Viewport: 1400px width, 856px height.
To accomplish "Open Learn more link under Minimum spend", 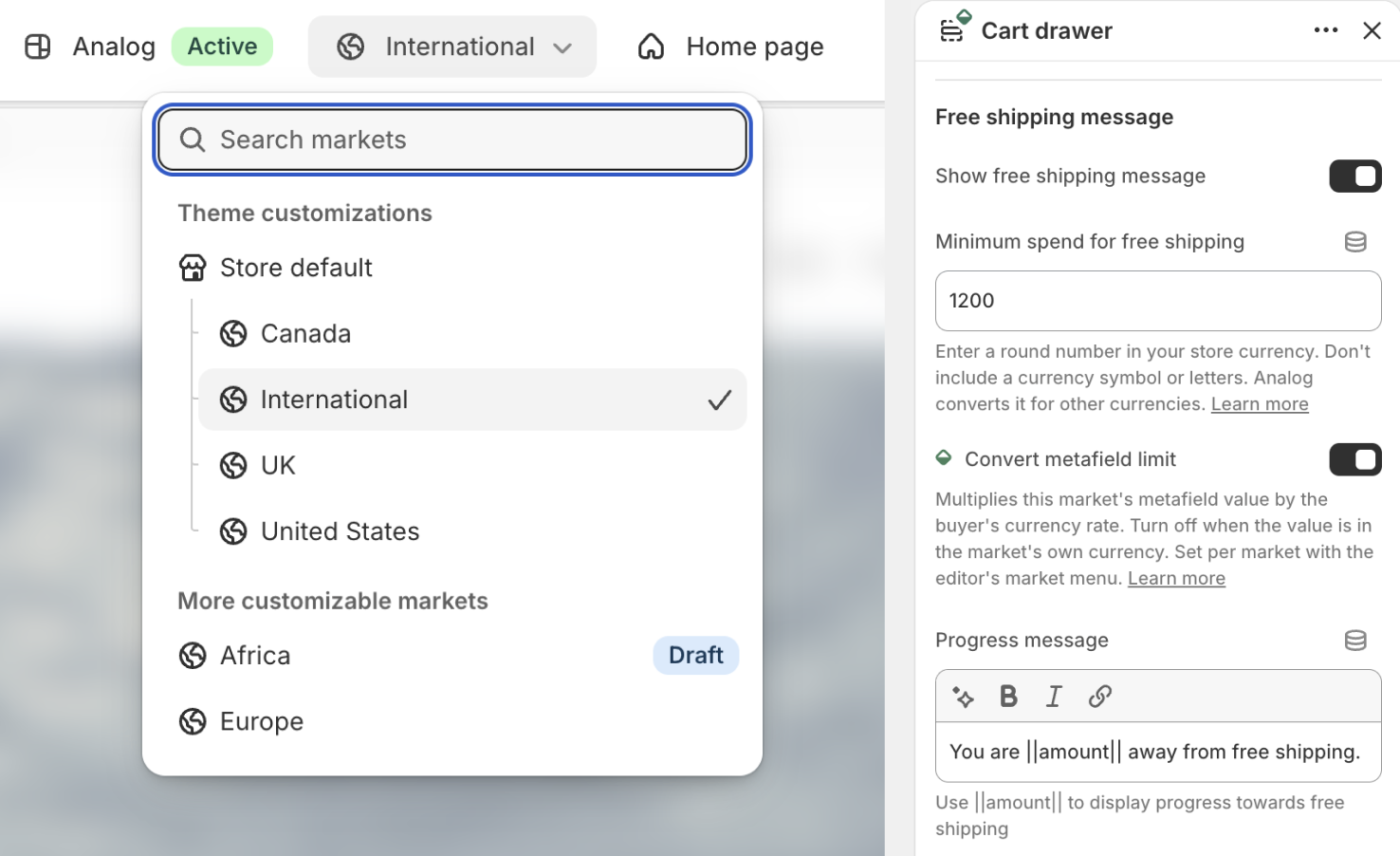I will coord(1260,404).
